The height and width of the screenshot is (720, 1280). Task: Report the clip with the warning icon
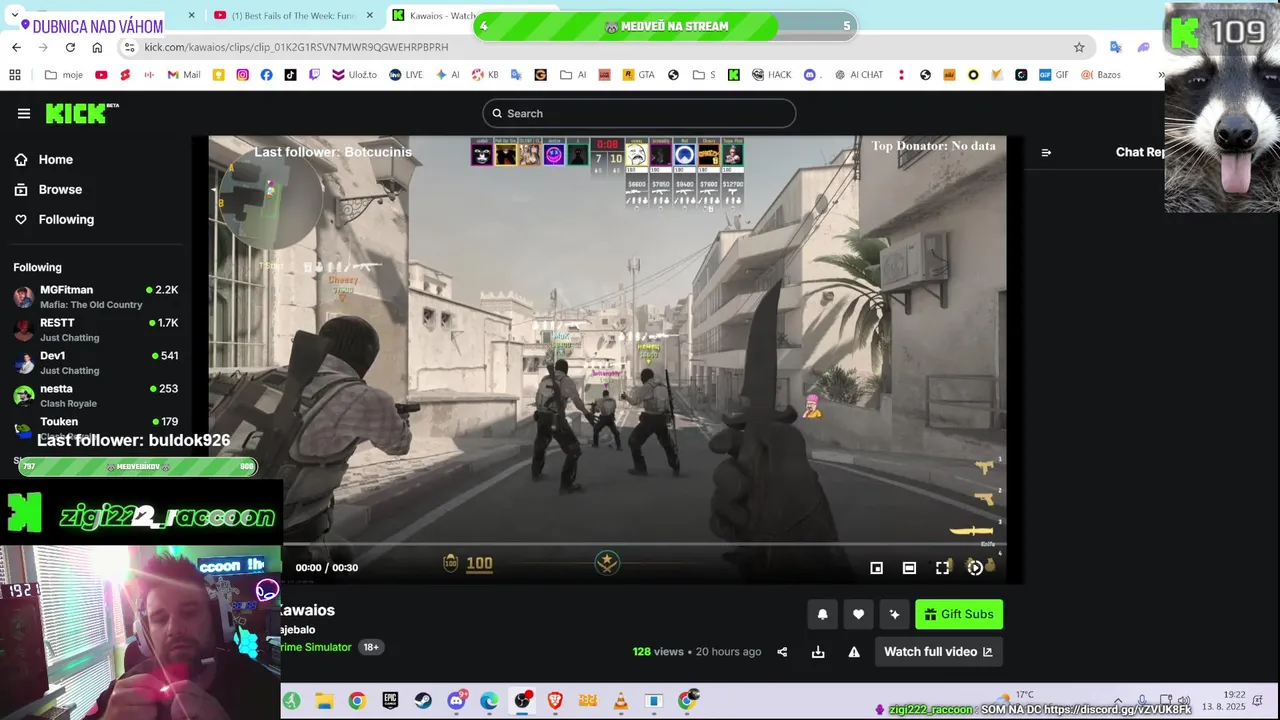click(854, 652)
